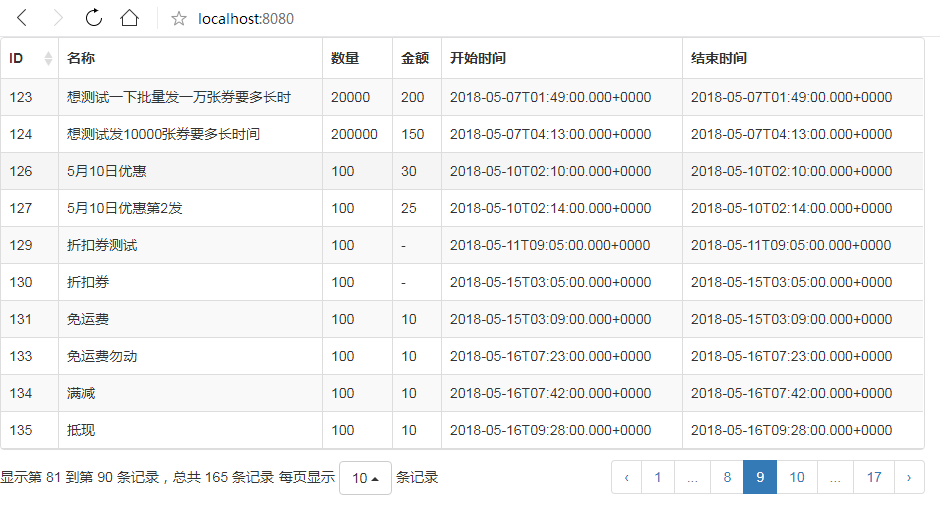Go to page 8 in pagination
This screenshot has height=512, width=940.
727,478
